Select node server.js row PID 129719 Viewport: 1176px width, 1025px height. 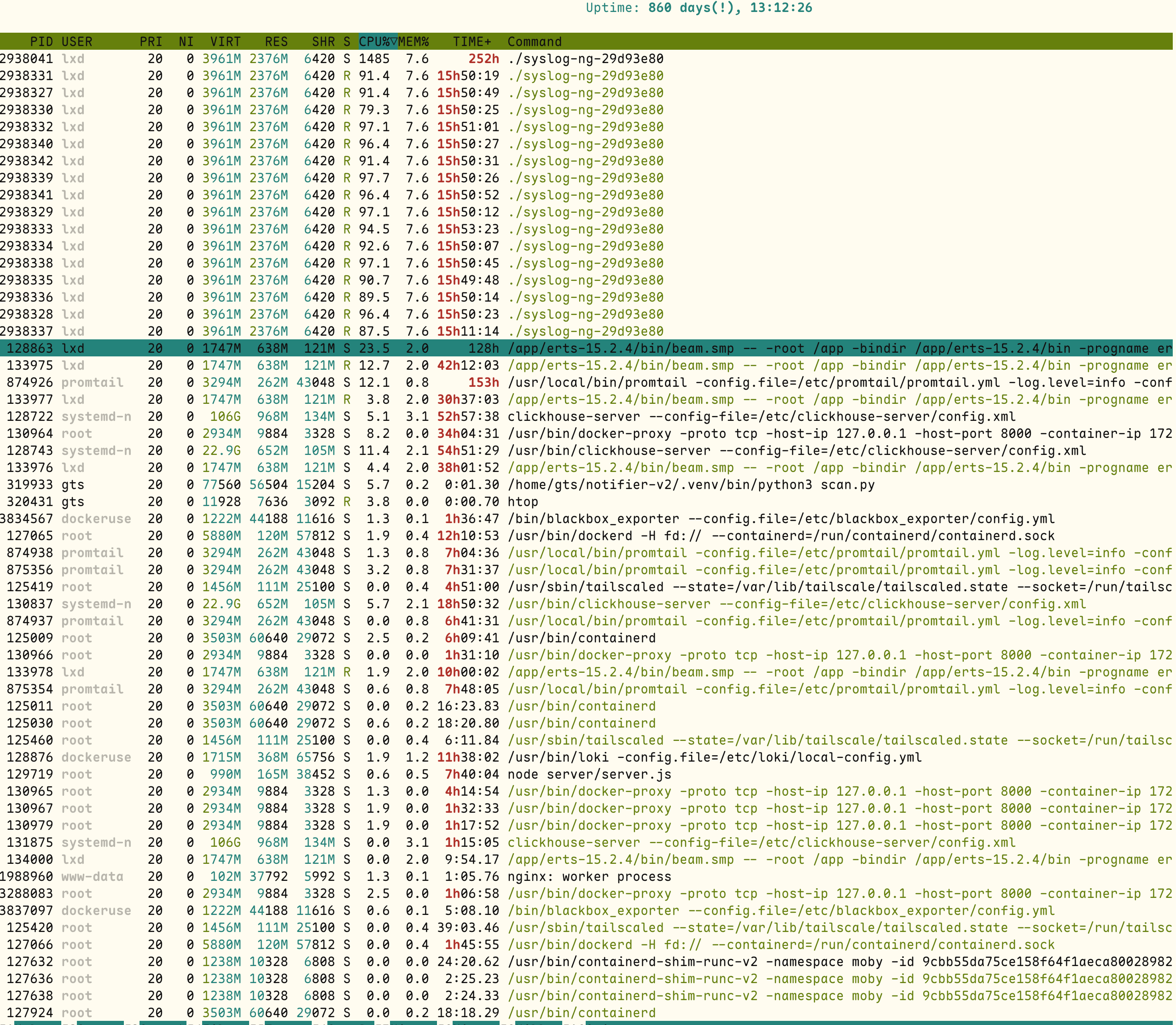586,775
